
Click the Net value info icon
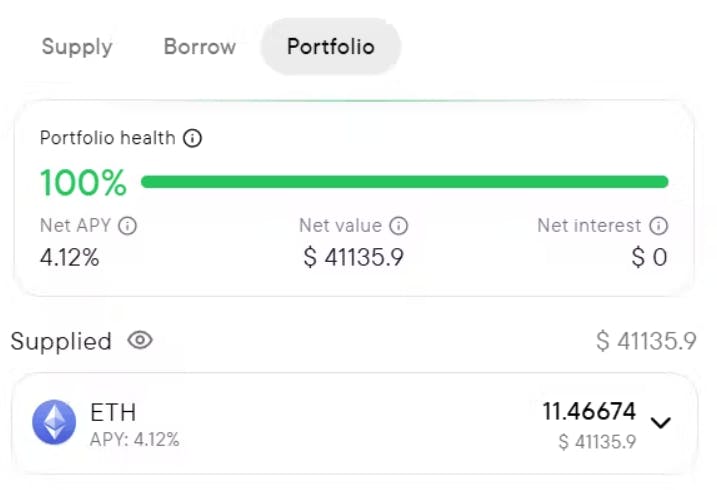[399, 226]
